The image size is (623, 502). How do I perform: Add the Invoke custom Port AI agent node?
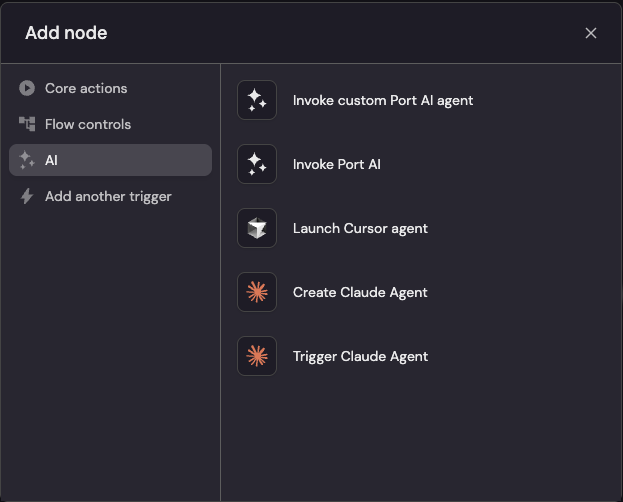point(383,101)
